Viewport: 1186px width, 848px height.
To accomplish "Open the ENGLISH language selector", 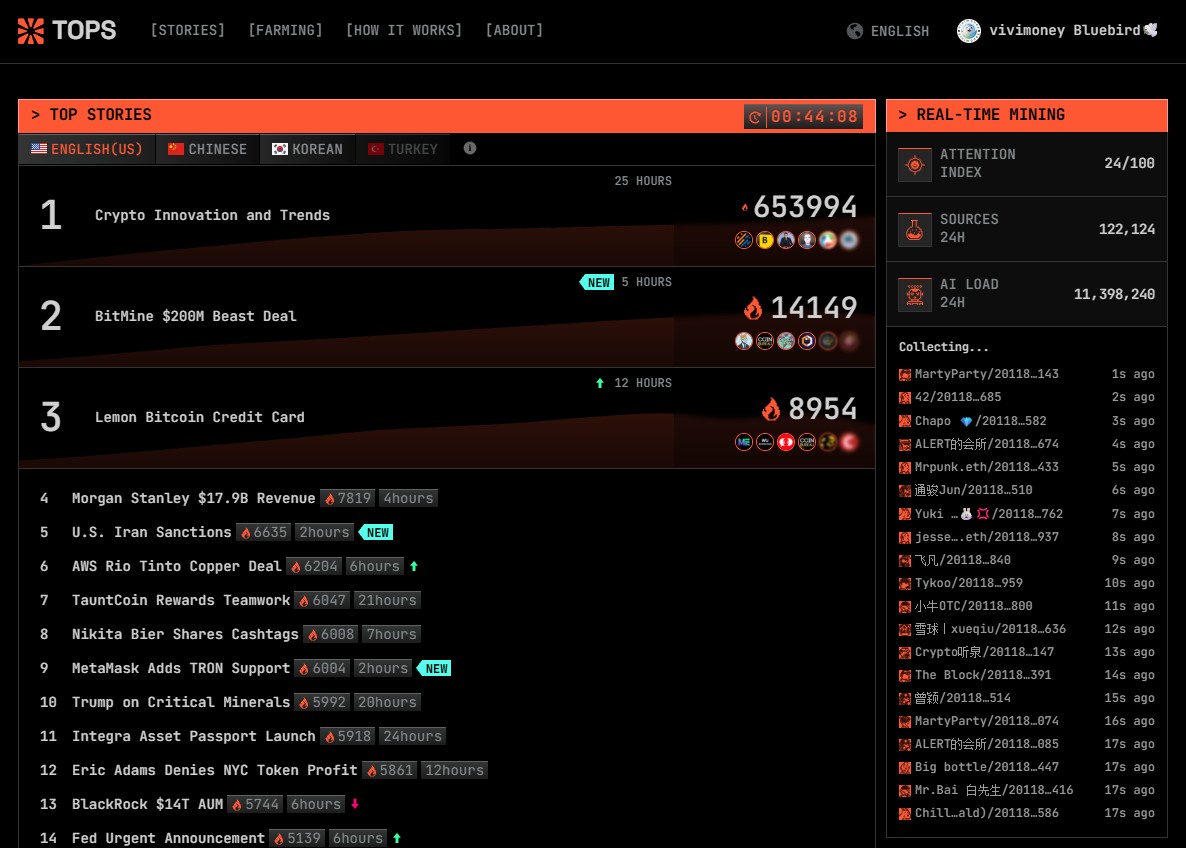I will pyautogui.click(x=888, y=31).
